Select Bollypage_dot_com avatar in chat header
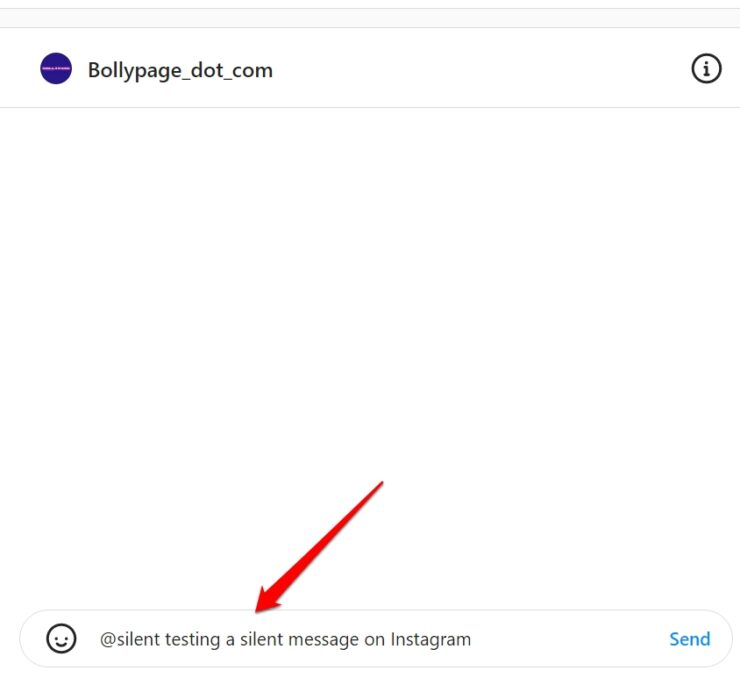 (56, 68)
